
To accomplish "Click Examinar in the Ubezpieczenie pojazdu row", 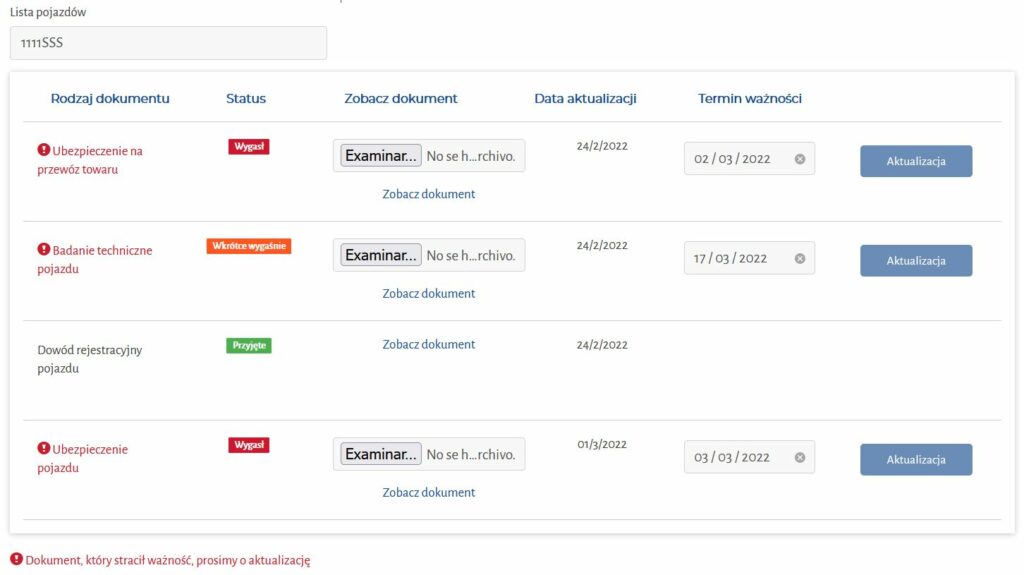I will click(x=381, y=454).
